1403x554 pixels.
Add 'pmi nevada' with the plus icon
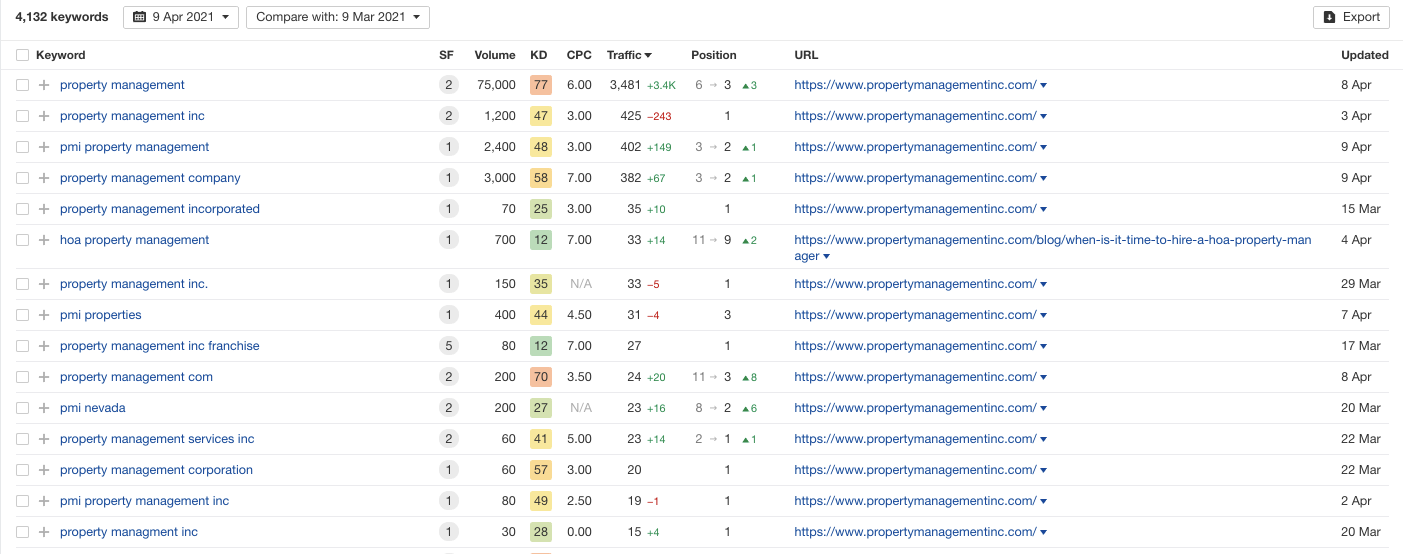tap(44, 408)
